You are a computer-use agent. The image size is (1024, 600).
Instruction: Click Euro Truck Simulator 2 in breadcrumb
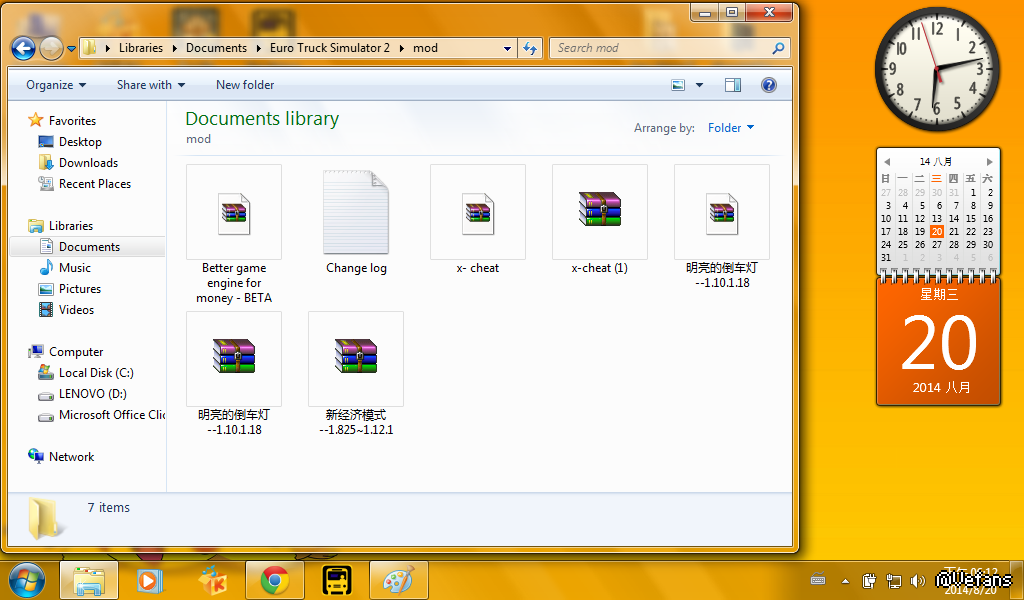click(330, 48)
